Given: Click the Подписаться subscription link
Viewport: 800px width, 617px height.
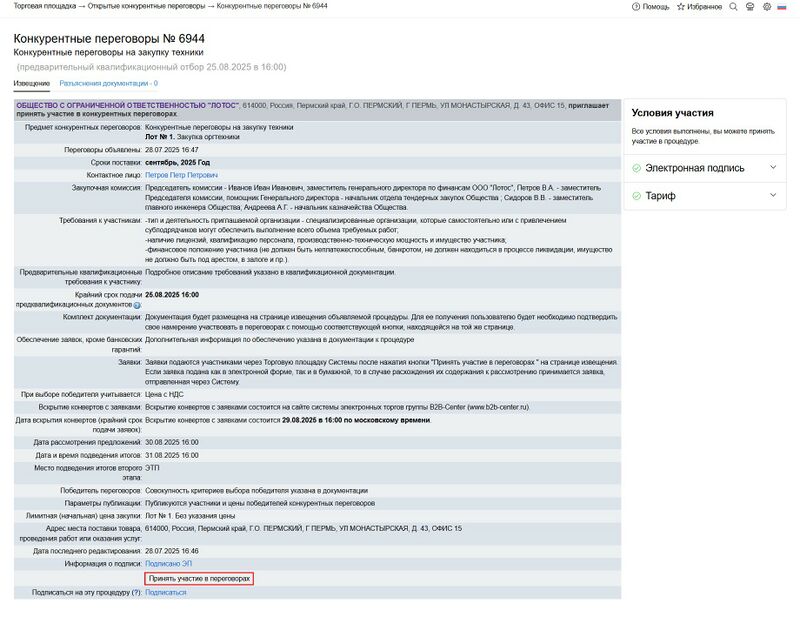Looking at the screenshot, I should click(x=165, y=592).
